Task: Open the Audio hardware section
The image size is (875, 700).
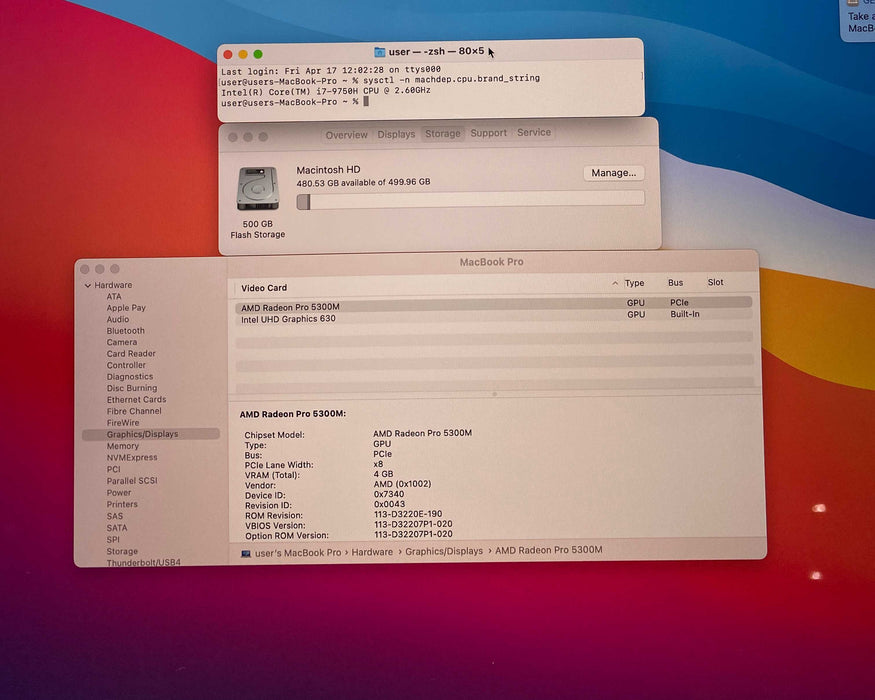Action: click(x=118, y=319)
